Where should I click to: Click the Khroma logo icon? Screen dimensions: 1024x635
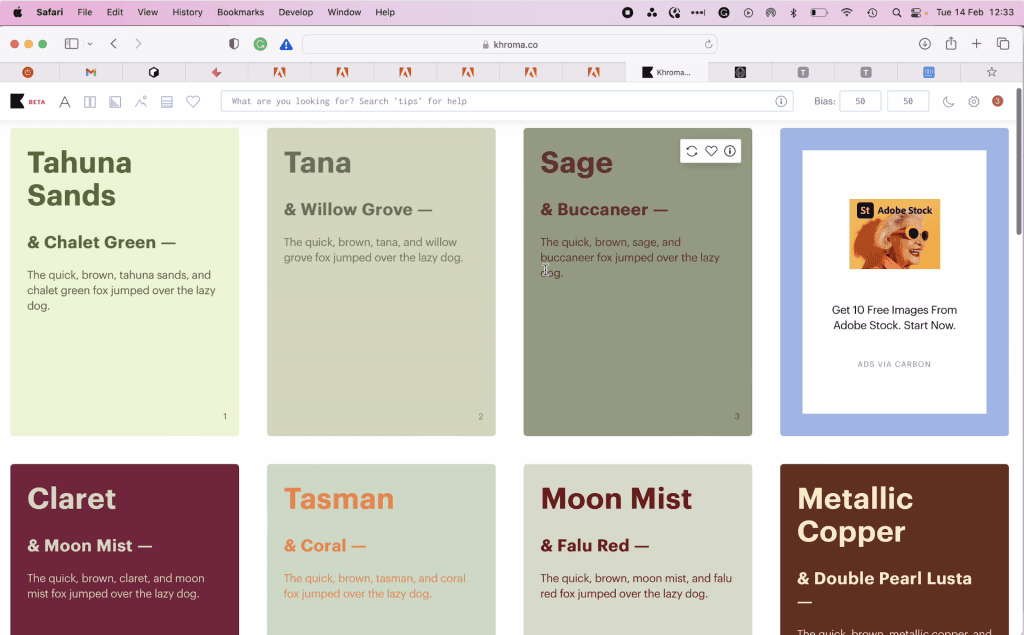coord(18,101)
